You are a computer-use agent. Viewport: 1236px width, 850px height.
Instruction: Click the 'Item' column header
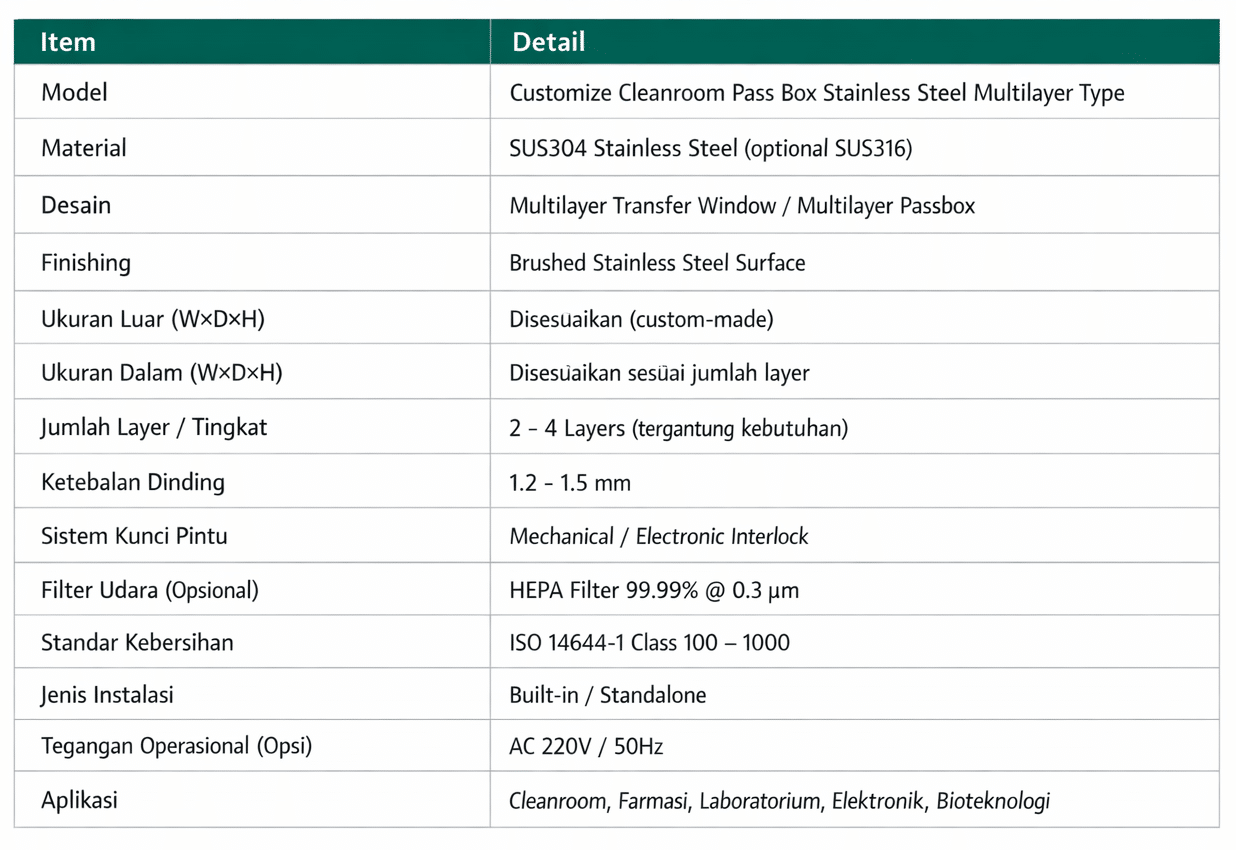[68, 42]
